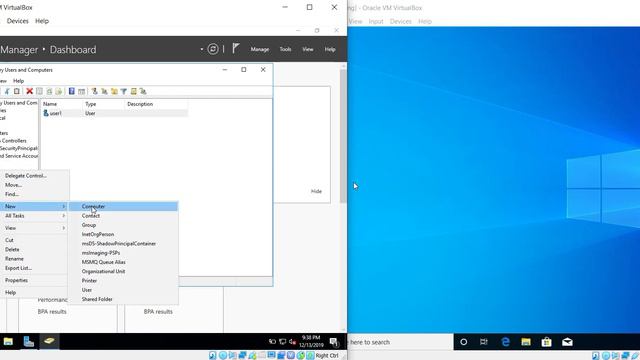This screenshot has width=640, height=360.
Task: Click the Create new user toolbar icon
Action: pos(95,91)
